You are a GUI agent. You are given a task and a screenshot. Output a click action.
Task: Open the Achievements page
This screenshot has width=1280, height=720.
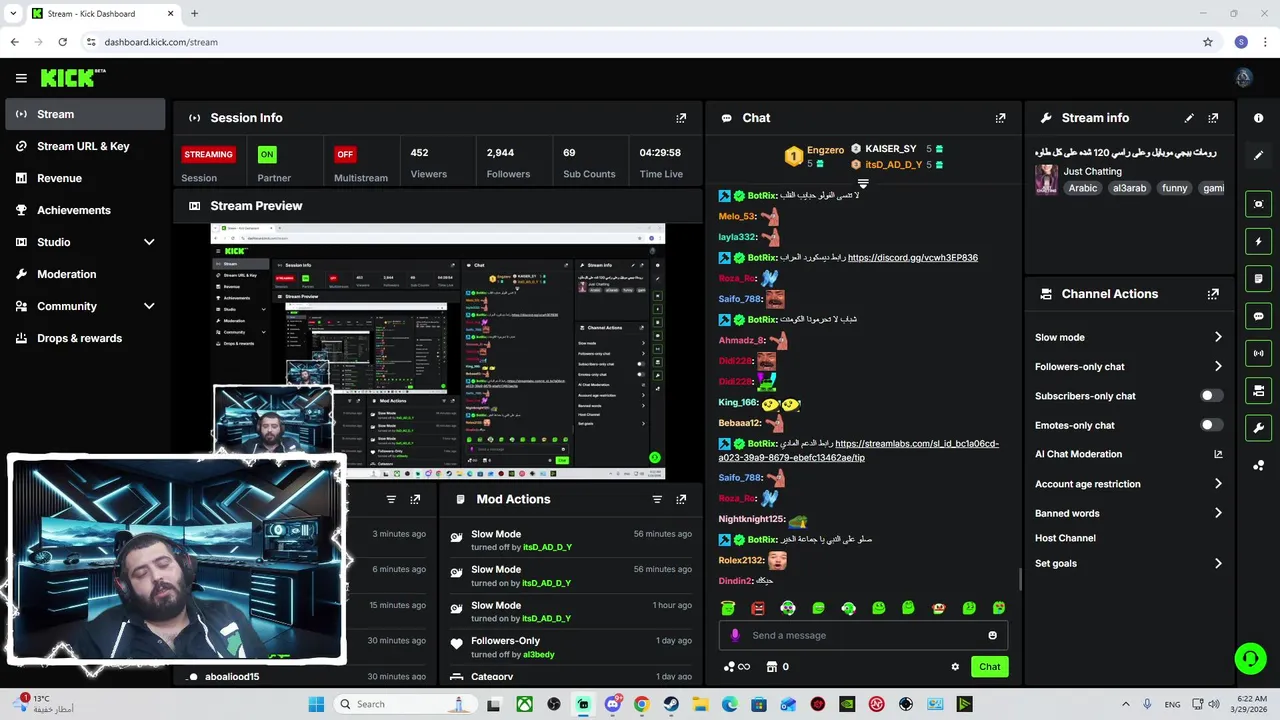point(85,210)
